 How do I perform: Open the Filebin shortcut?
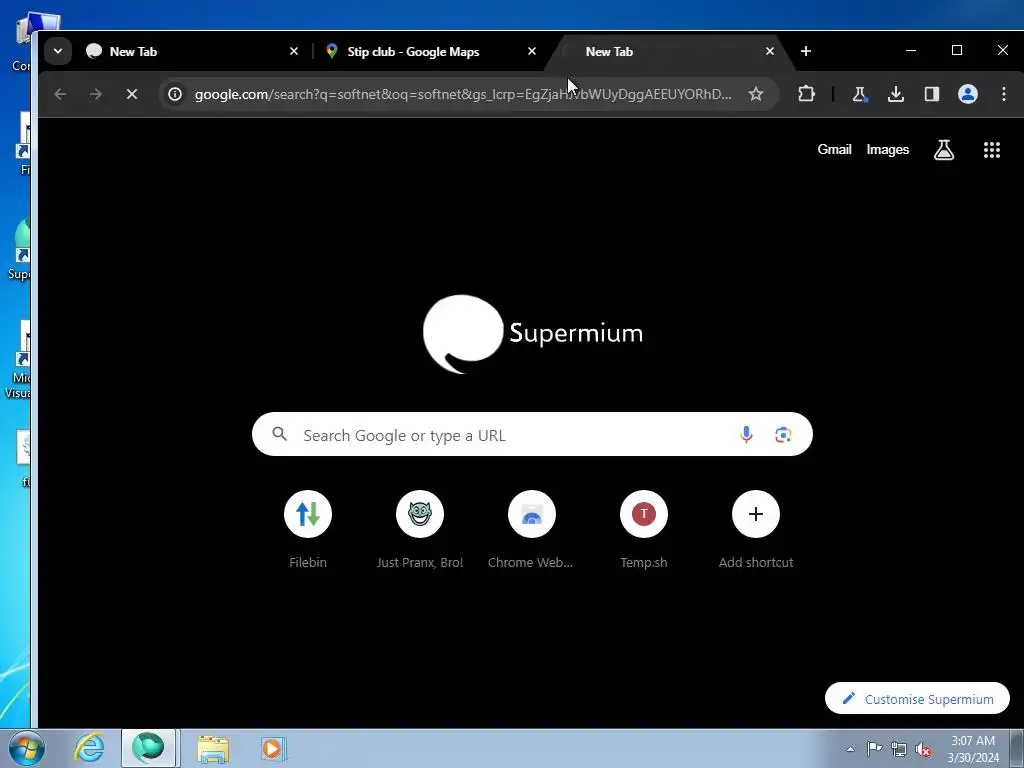308,529
